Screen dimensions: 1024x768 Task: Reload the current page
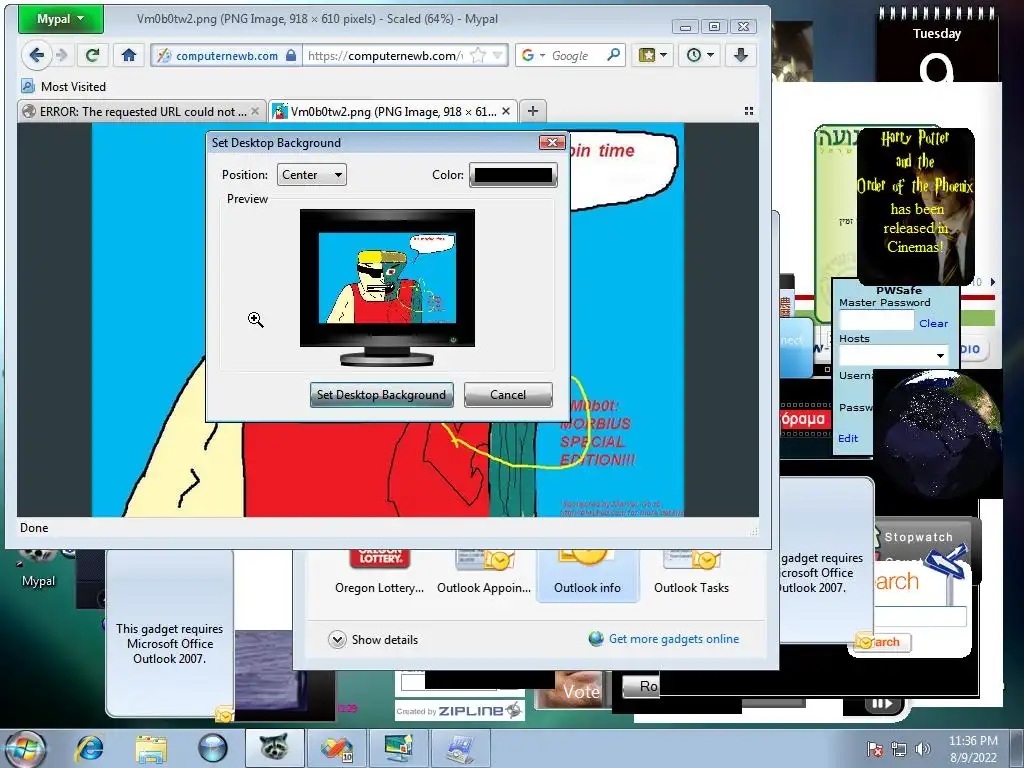coord(92,56)
